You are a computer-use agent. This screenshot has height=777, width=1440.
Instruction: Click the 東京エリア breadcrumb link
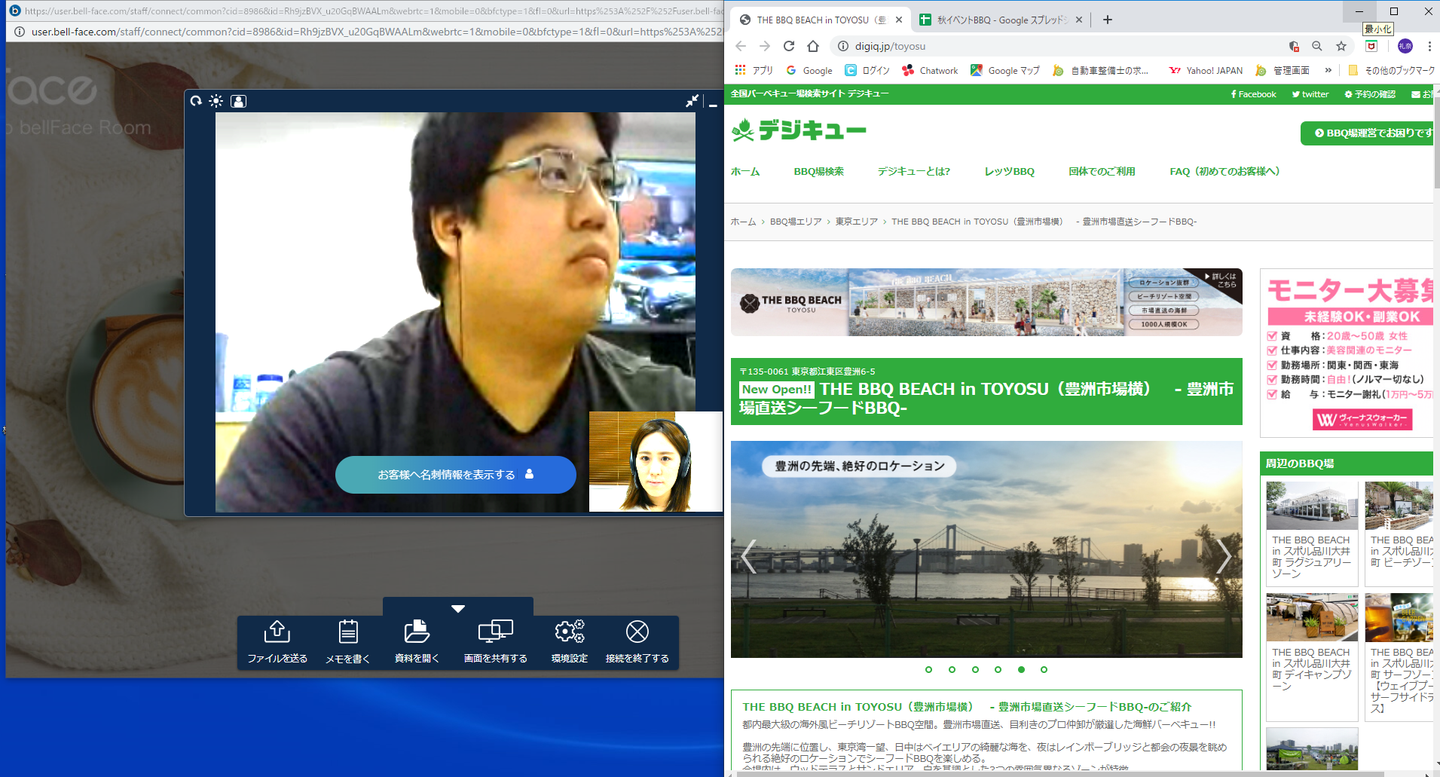(x=856, y=221)
